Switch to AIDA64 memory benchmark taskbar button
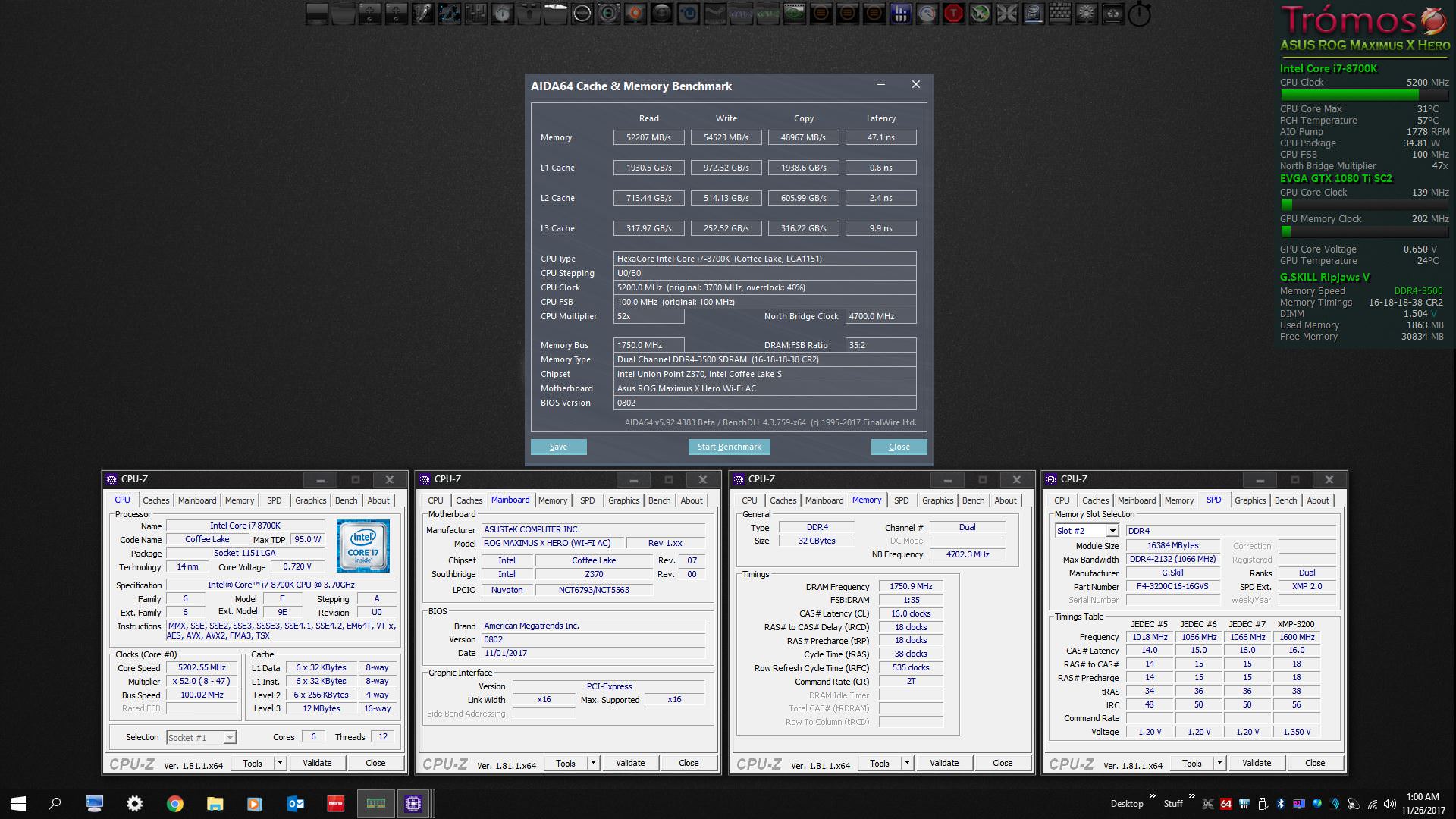Viewport: 1456px width, 819px height. 375,804
